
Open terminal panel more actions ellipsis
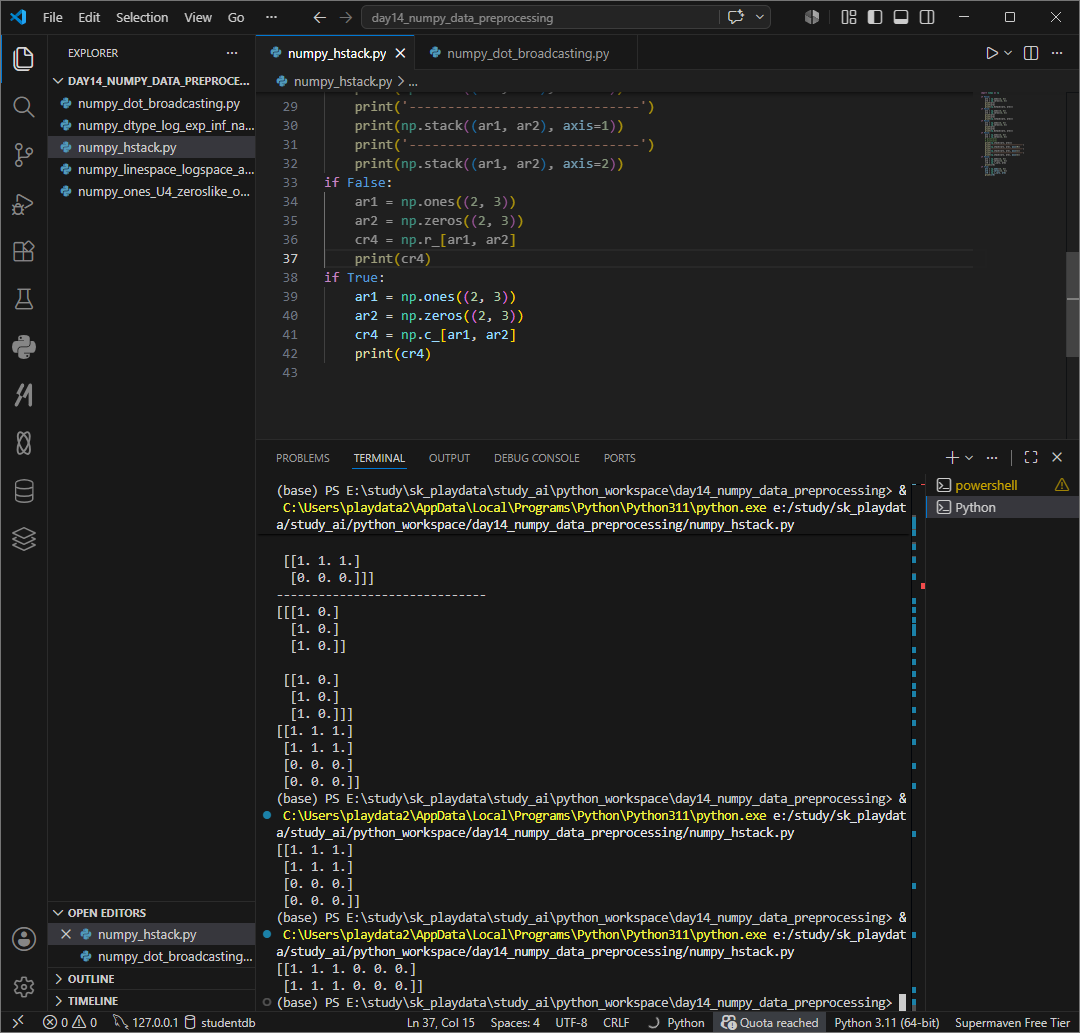coord(992,457)
